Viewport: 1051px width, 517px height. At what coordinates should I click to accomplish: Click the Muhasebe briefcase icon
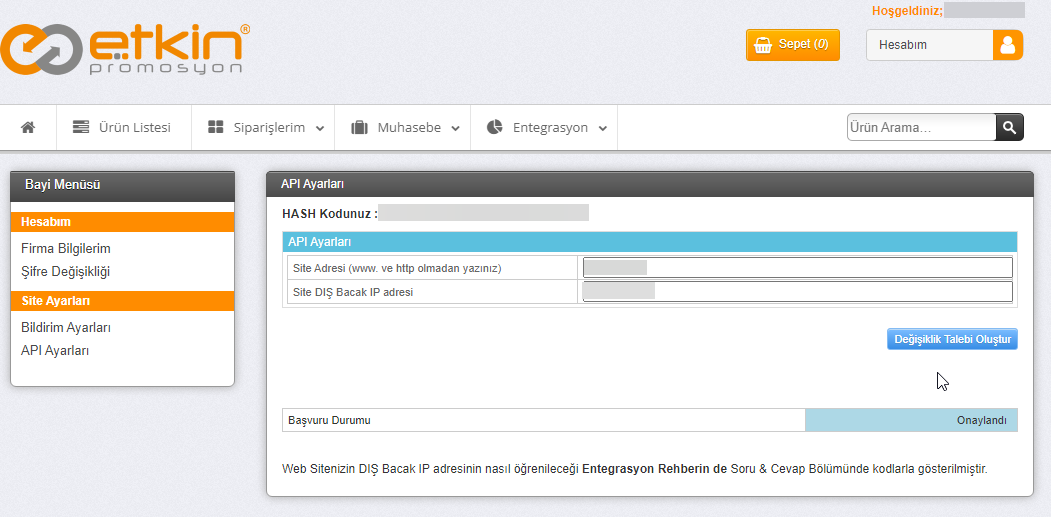(359, 127)
